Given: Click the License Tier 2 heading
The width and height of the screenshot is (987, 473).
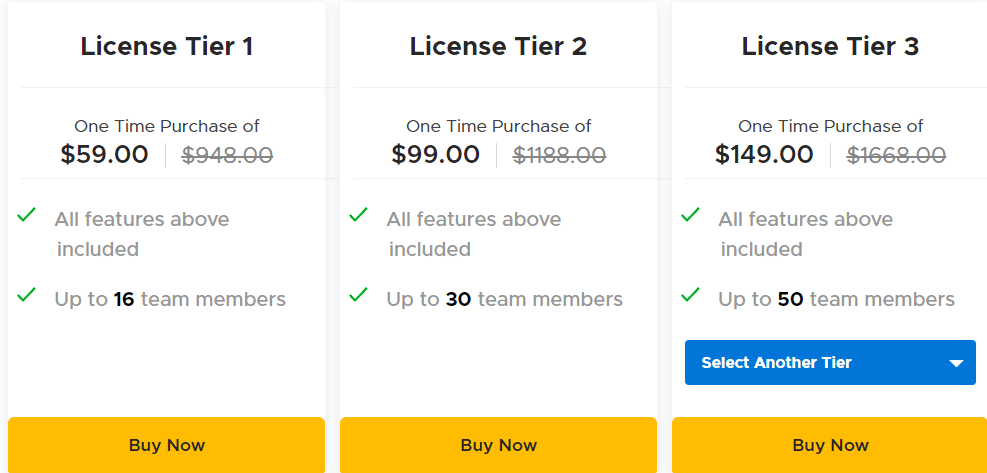Looking at the screenshot, I should click(498, 46).
